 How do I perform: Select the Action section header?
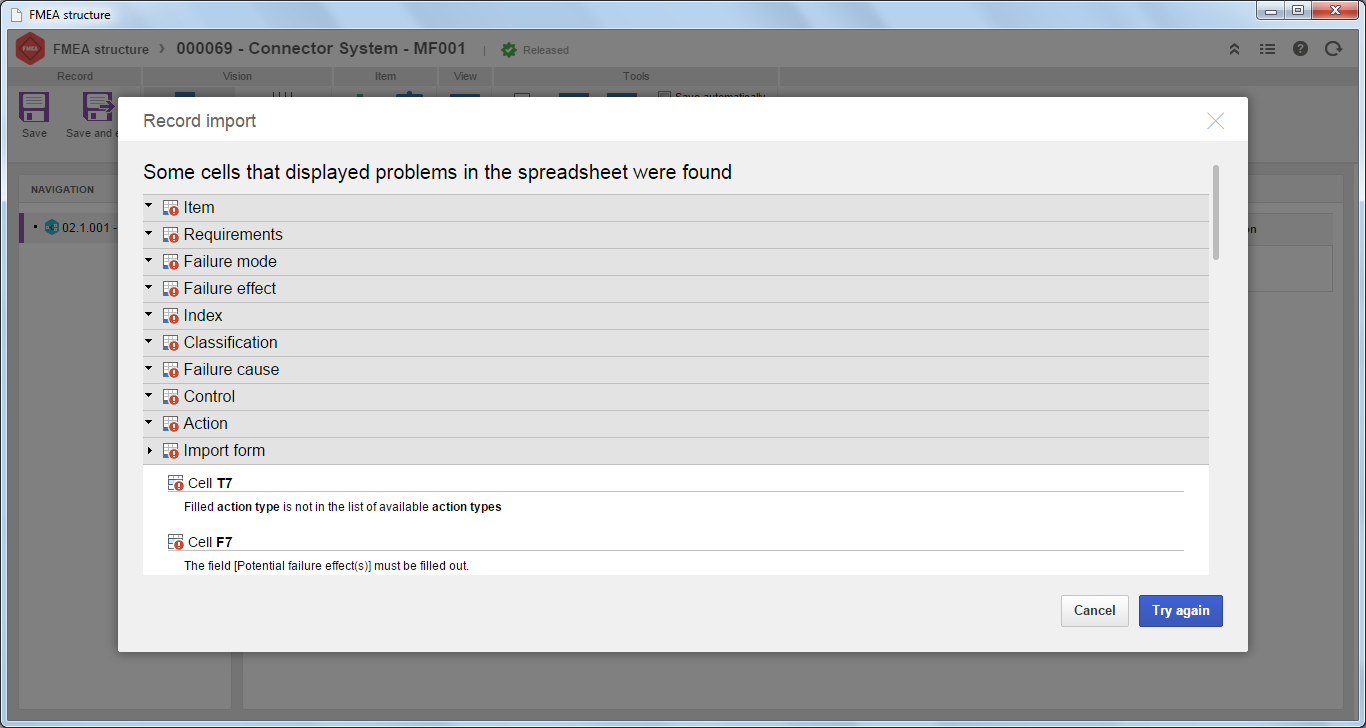coord(676,423)
